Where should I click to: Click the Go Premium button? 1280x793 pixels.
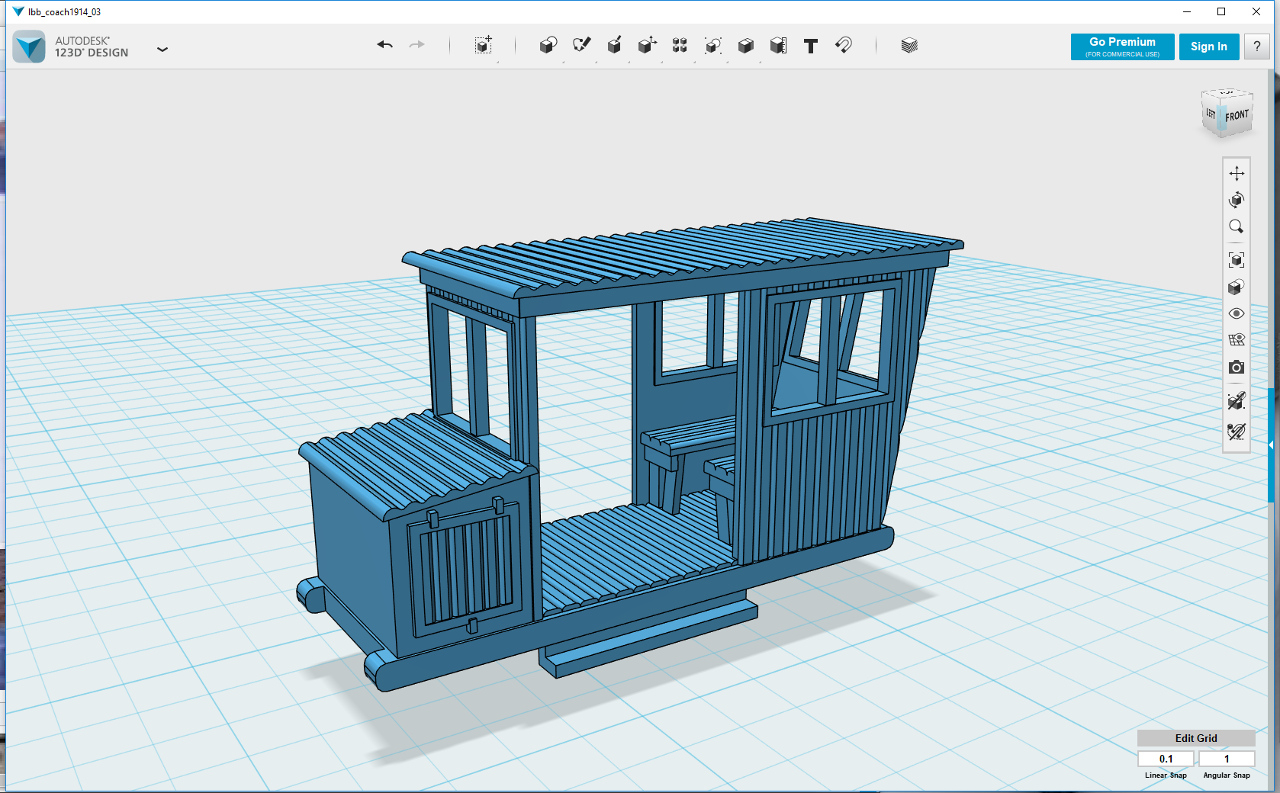[1122, 46]
